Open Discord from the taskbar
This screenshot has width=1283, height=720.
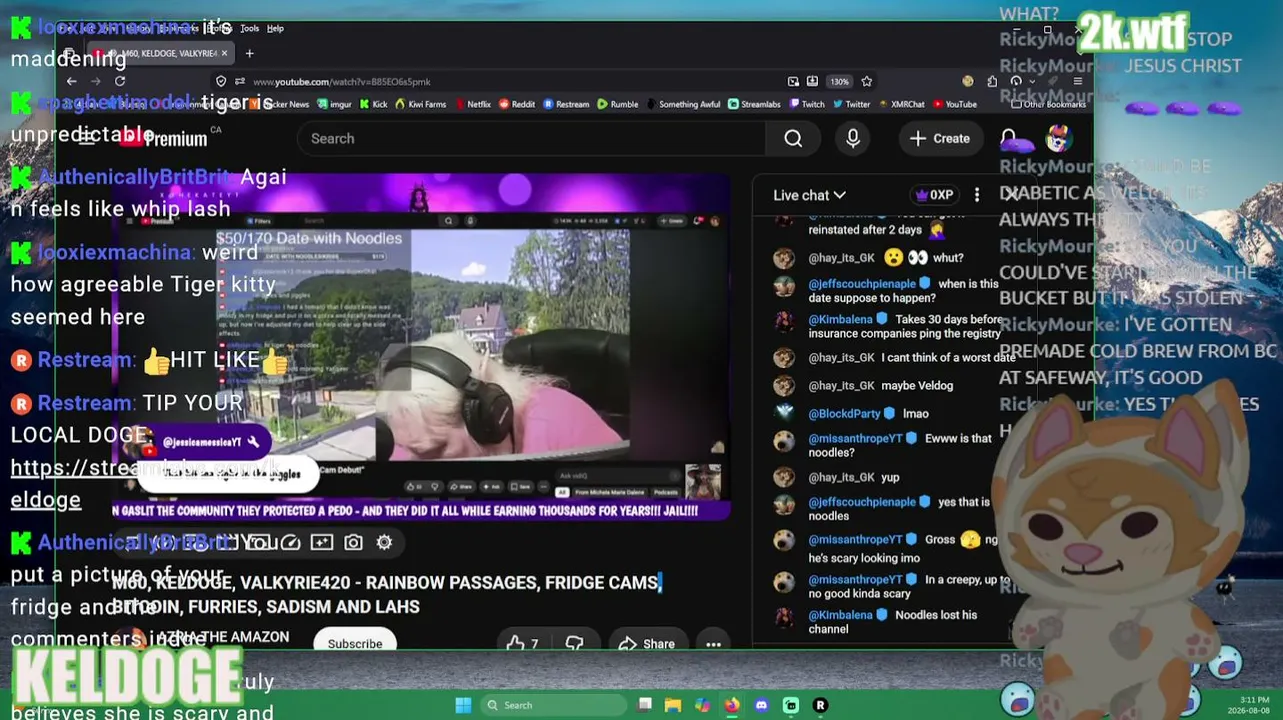click(761, 705)
